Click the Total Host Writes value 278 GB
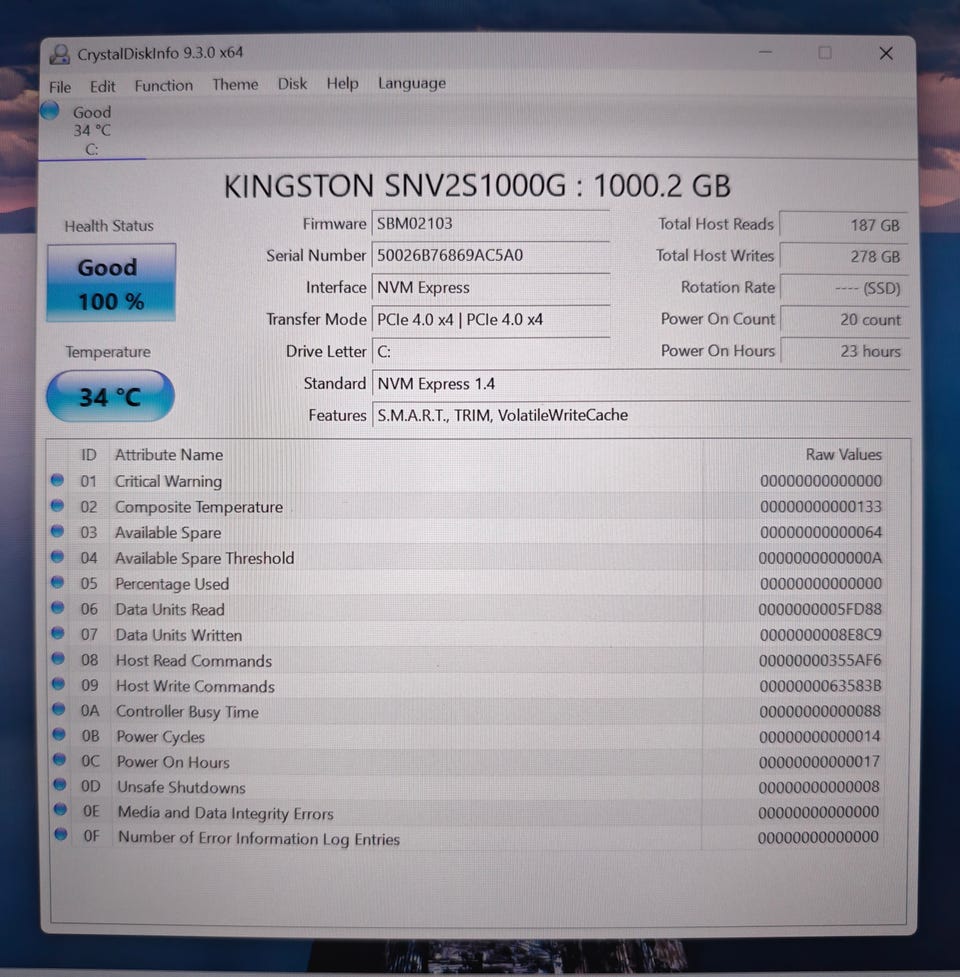 844,256
